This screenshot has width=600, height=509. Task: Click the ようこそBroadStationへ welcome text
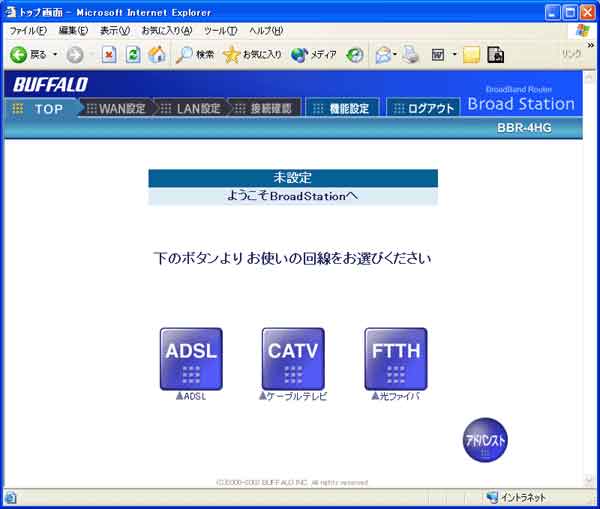point(293,196)
